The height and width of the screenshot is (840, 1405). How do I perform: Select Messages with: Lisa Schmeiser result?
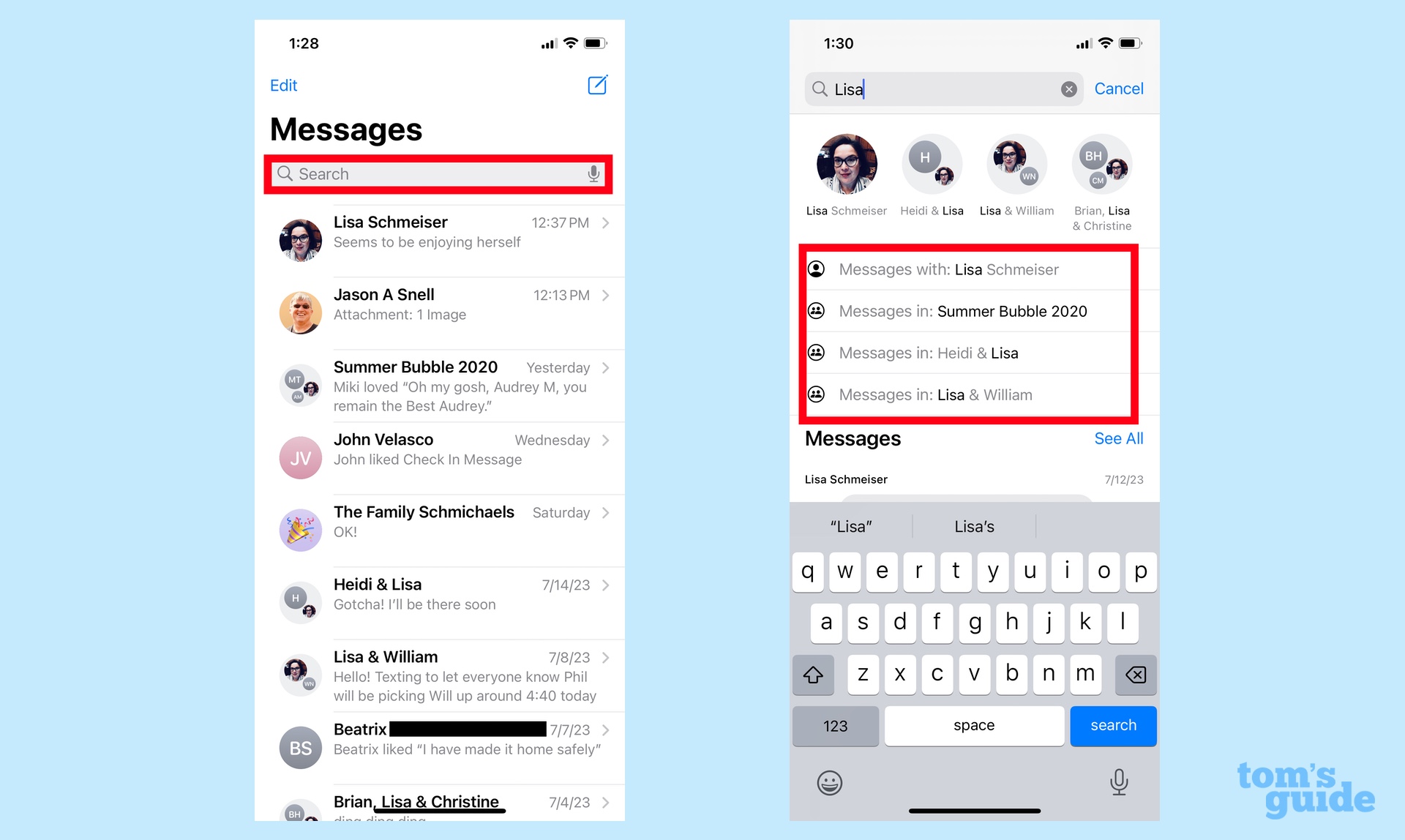tap(975, 270)
